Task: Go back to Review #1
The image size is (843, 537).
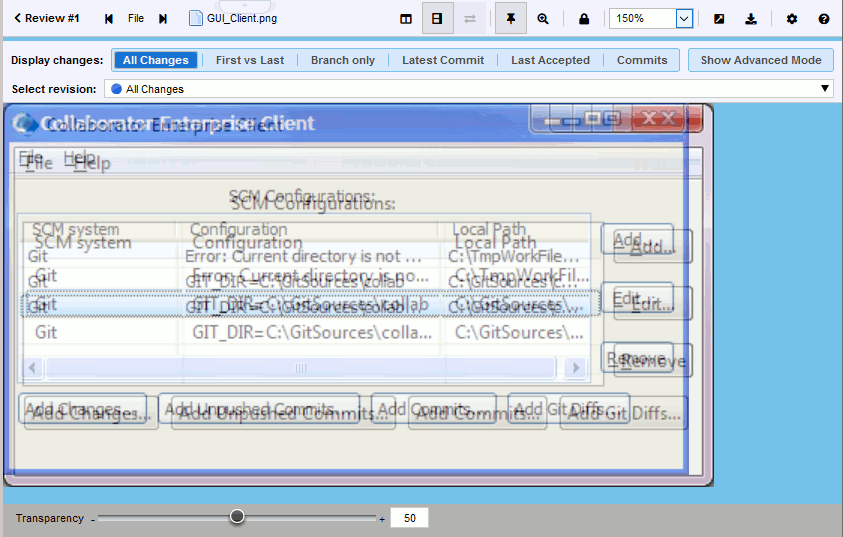Action: click(x=46, y=18)
